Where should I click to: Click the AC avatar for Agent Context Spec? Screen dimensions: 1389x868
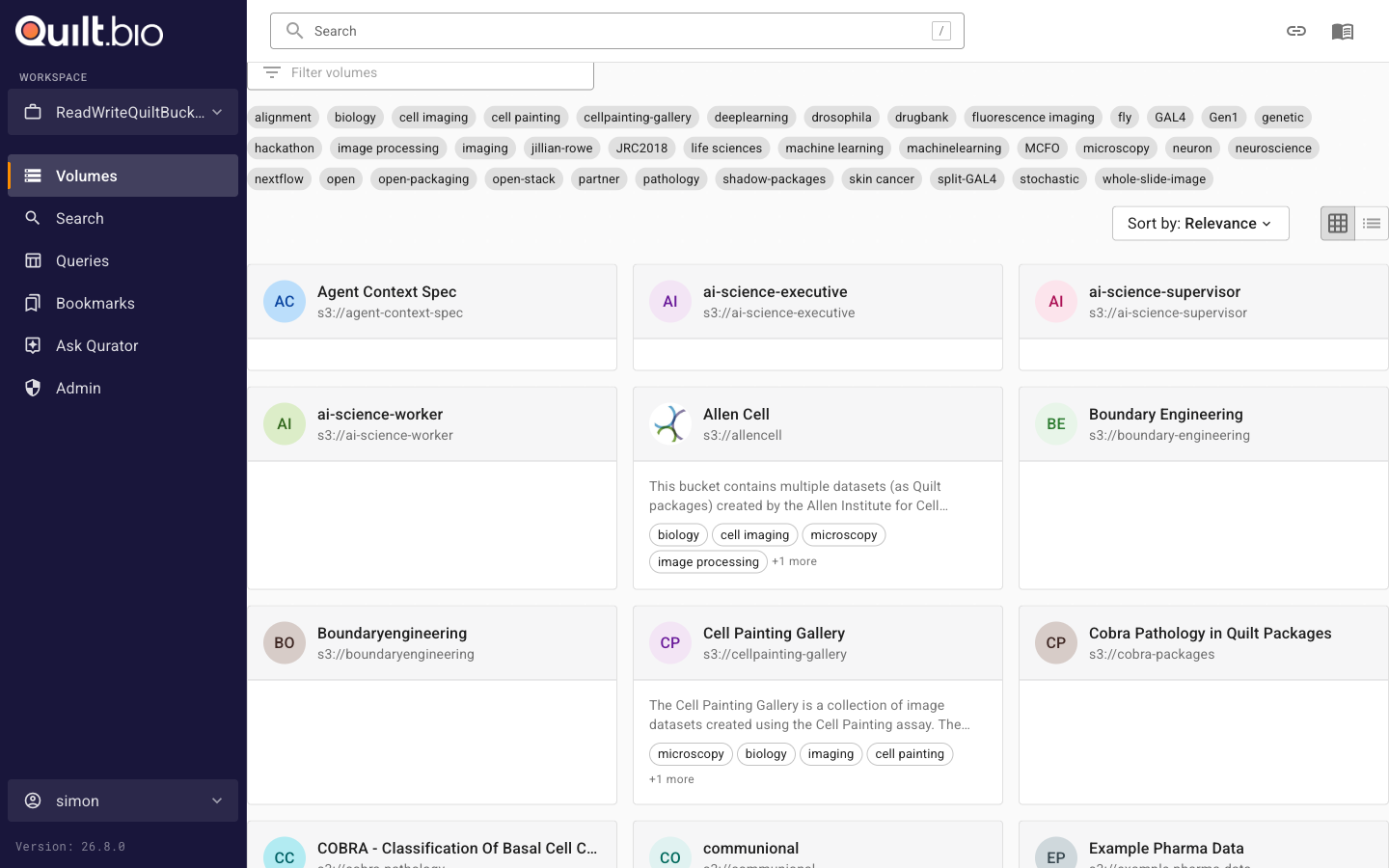[x=285, y=301]
